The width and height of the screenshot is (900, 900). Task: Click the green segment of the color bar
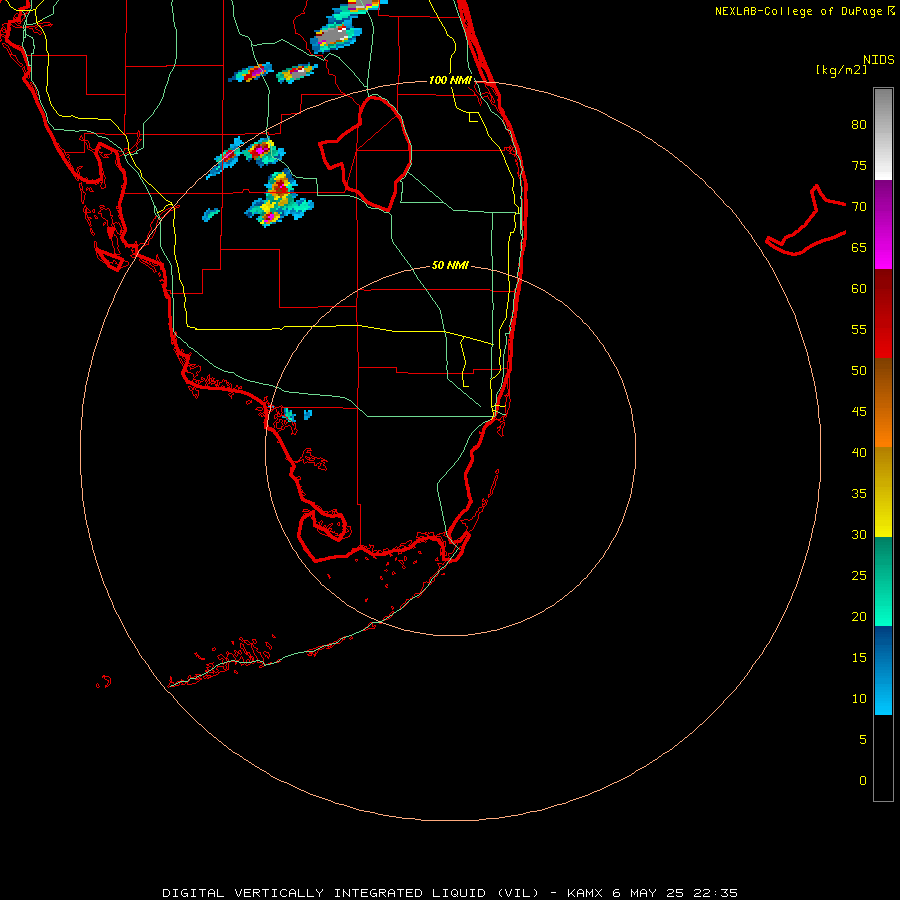click(x=883, y=581)
